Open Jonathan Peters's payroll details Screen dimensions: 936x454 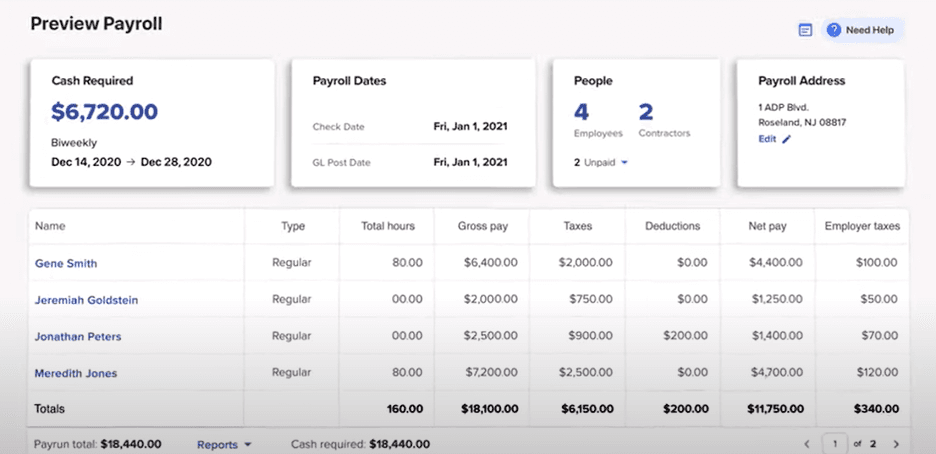78,336
